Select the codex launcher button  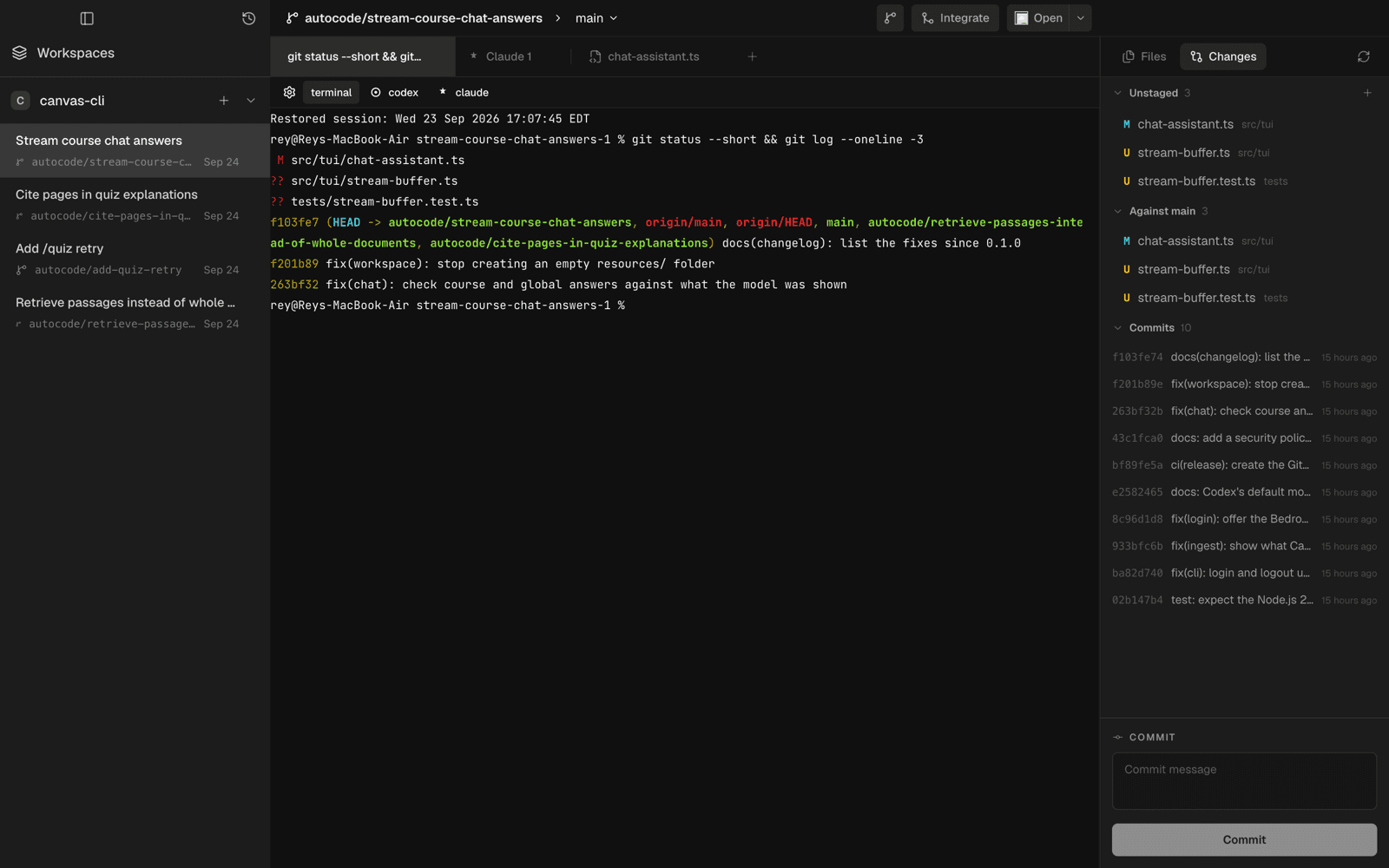click(395, 92)
